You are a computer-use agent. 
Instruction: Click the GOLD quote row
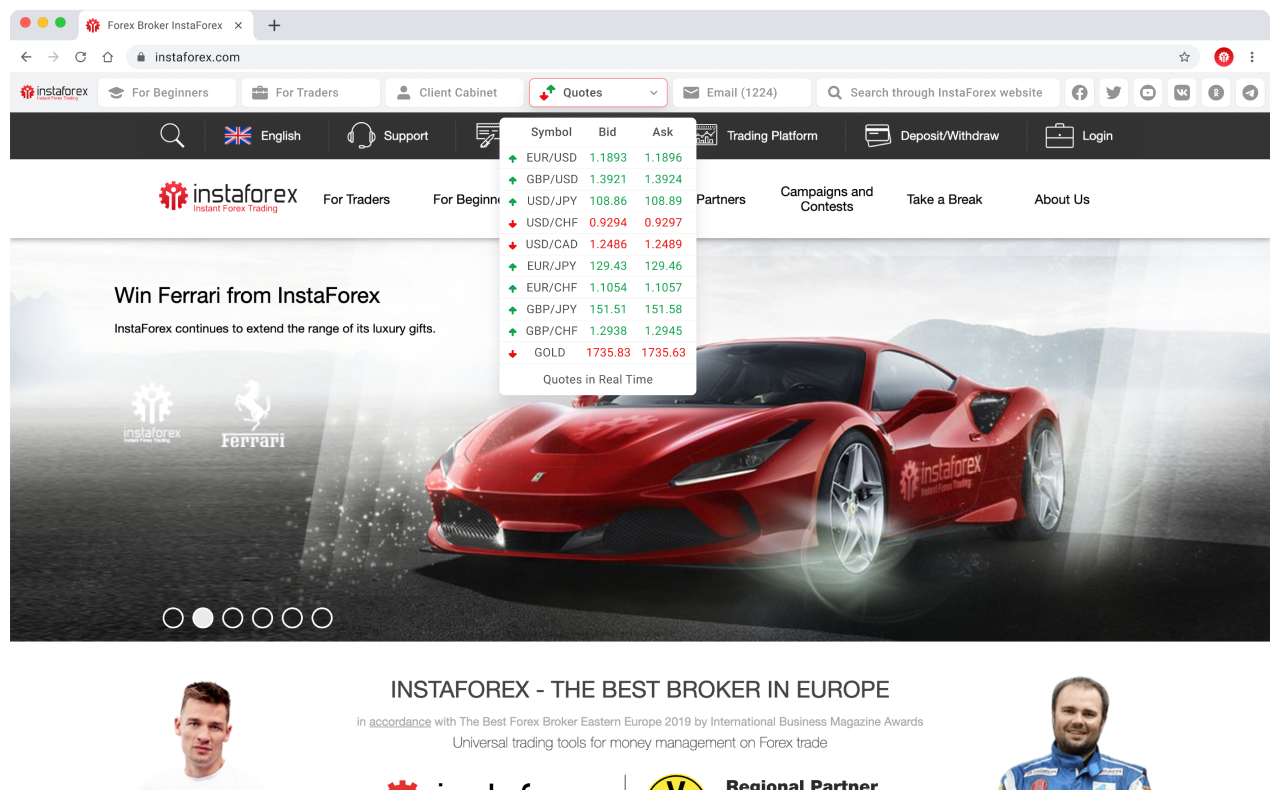598,352
